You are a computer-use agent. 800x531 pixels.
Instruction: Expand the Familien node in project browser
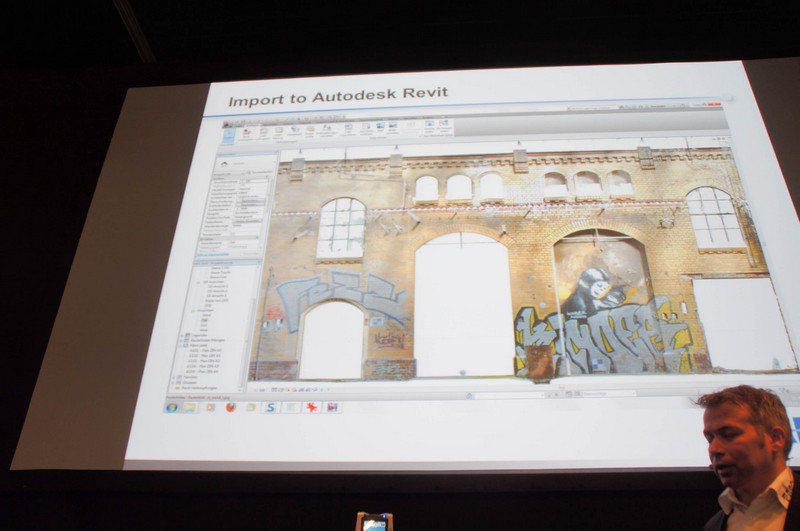pos(175,376)
